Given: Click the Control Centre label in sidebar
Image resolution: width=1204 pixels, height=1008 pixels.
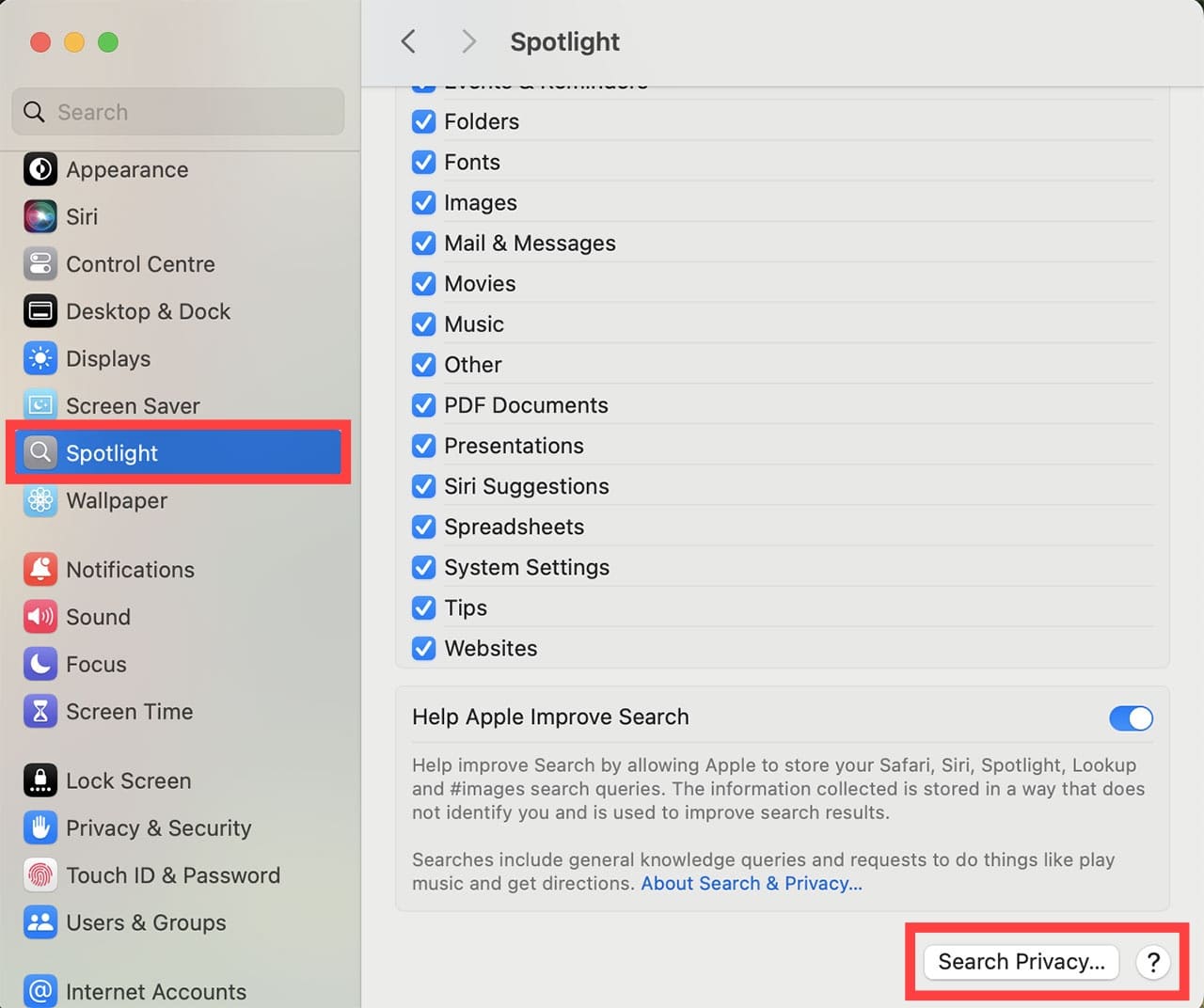Looking at the screenshot, I should click(140, 264).
